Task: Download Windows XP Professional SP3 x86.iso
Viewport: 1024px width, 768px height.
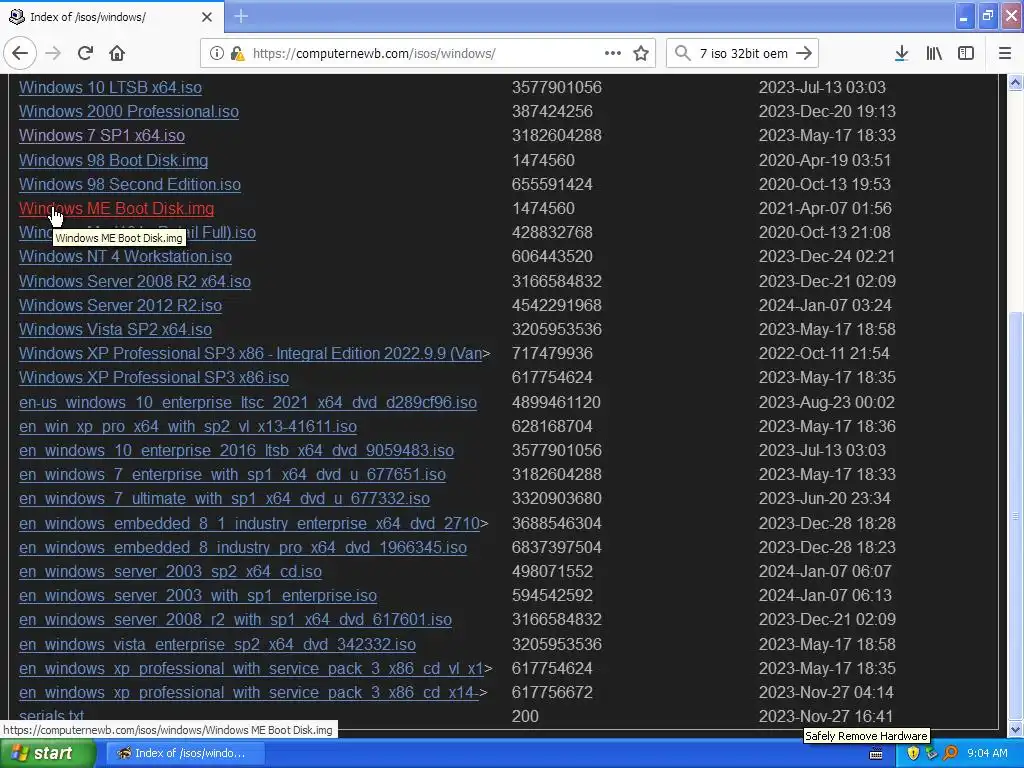Action: pyautogui.click(x=154, y=377)
